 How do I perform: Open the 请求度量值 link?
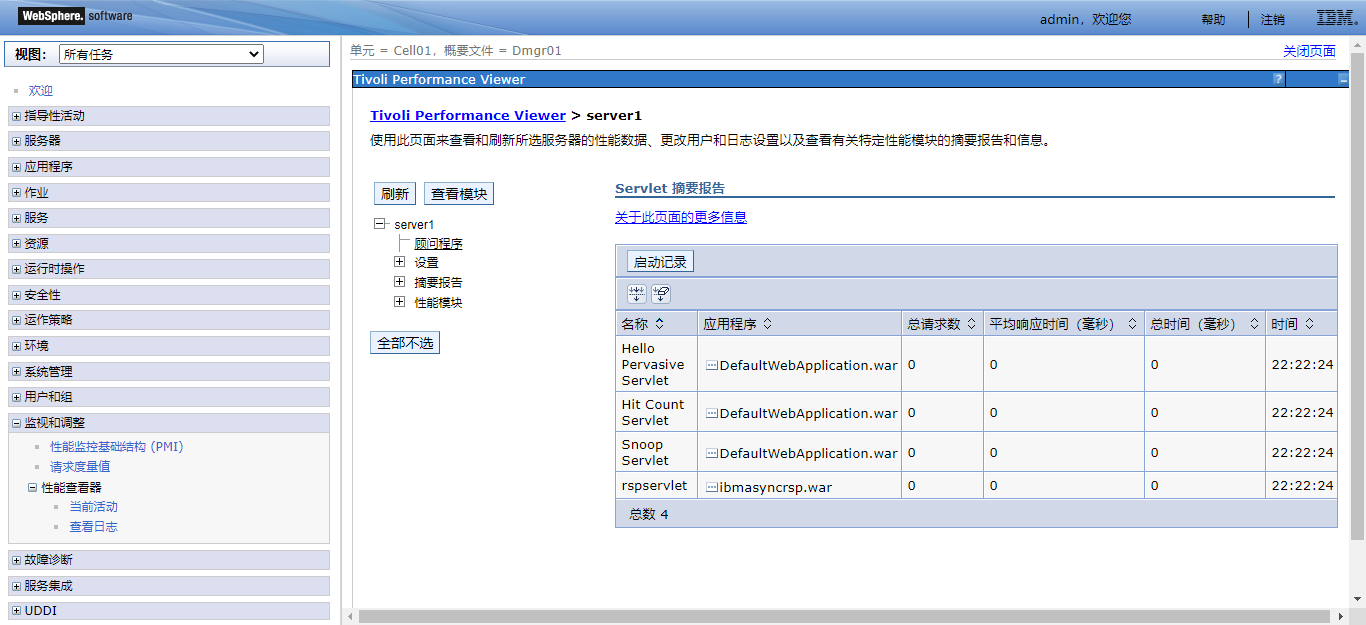click(x=80, y=467)
